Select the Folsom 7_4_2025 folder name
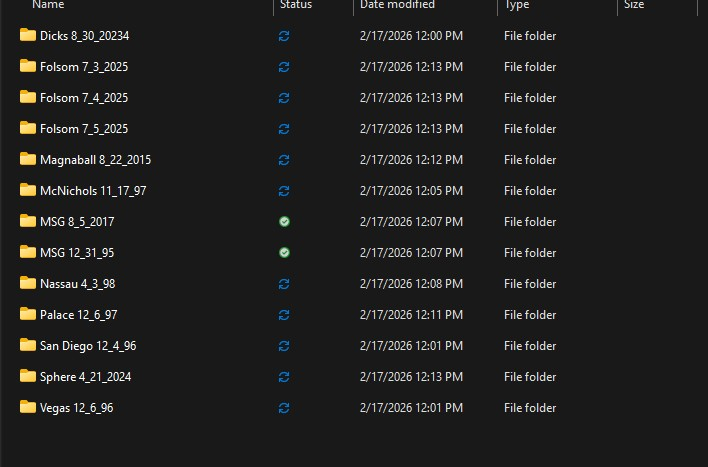The image size is (708, 467). (84, 98)
